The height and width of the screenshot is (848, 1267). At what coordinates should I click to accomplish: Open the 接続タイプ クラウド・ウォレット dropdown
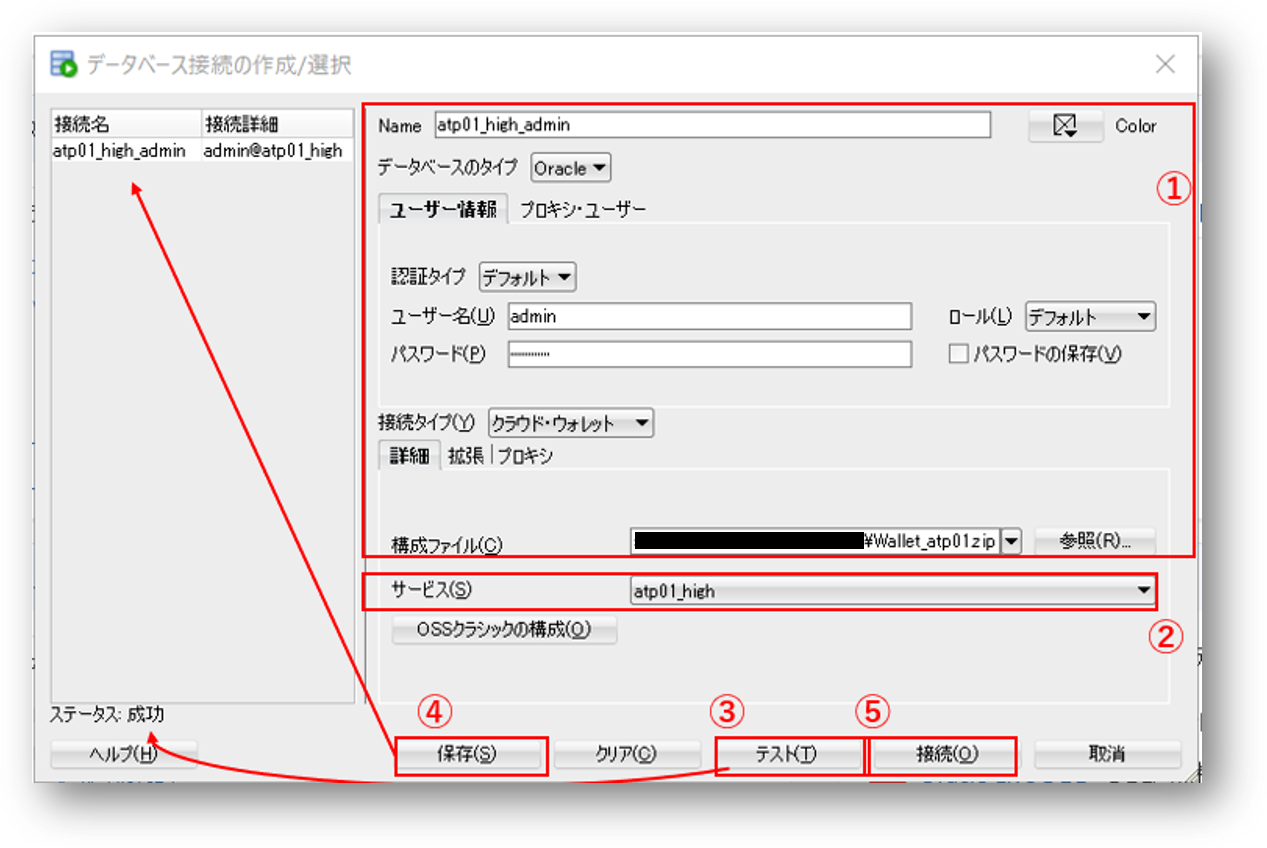(569, 422)
